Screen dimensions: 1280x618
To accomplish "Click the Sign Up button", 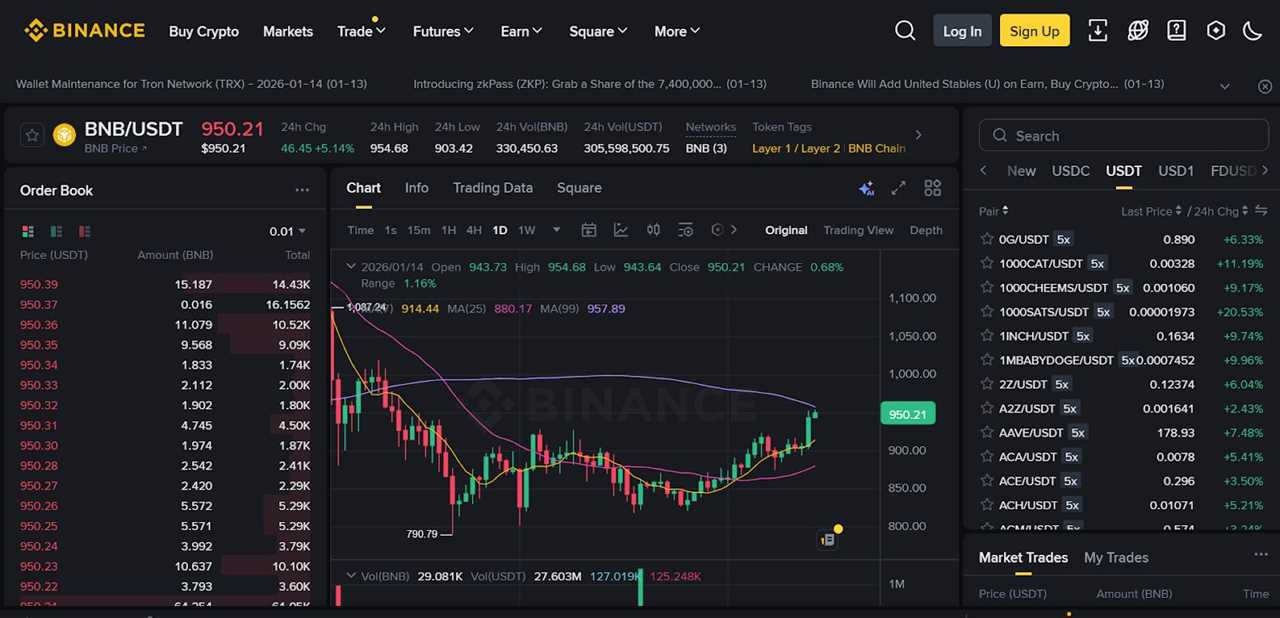I will point(1034,30).
